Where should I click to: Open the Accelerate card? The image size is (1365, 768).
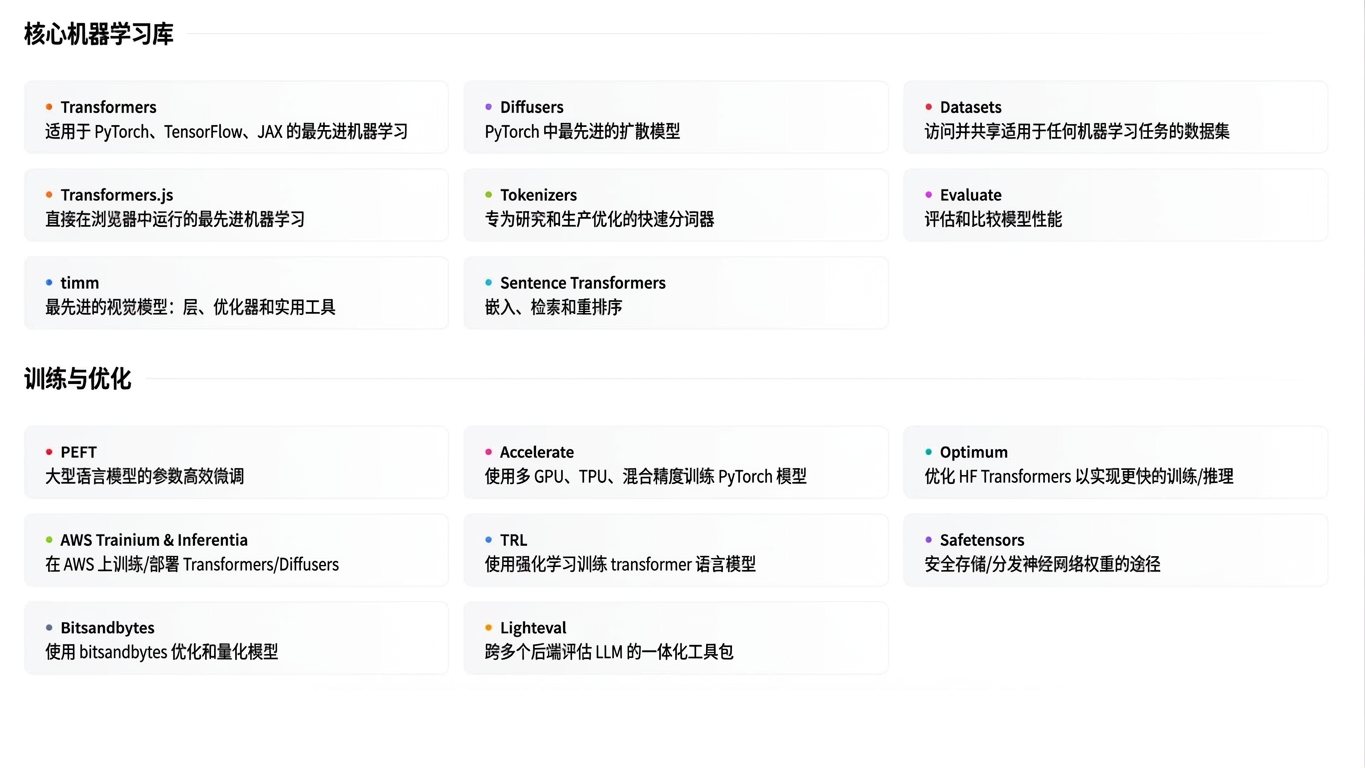point(676,463)
